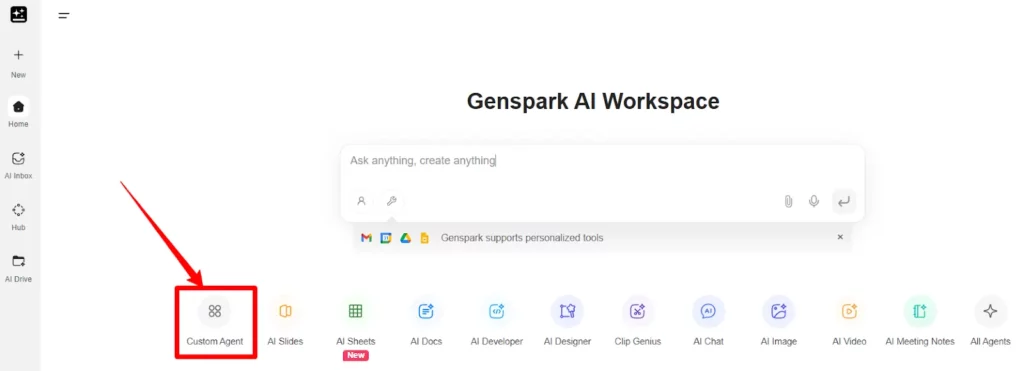Click the Genspark logo icon
Image resolution: width=1024 pixels, height=371 pixels.
tap(18, 14)
